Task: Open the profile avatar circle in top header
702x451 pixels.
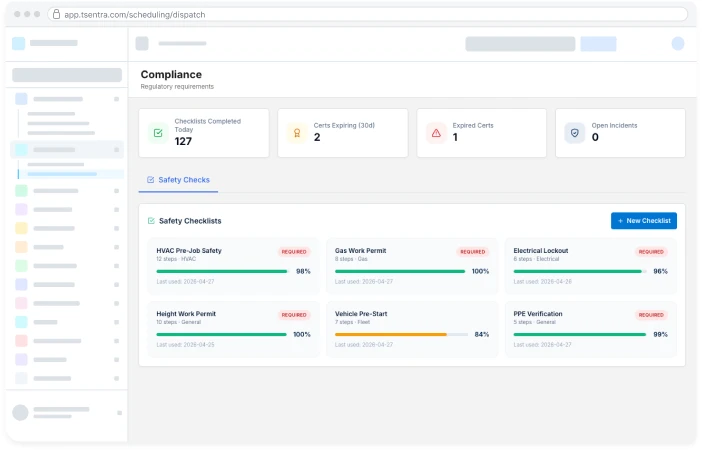Action: (x=678, y=43)
